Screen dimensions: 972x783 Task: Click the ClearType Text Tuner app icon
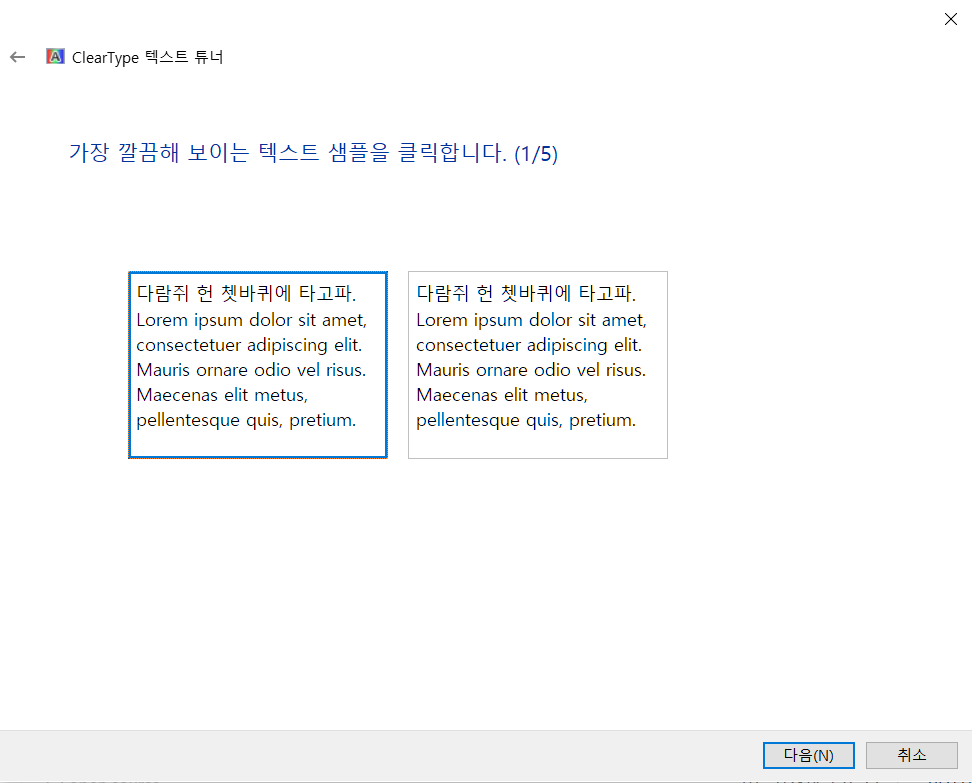(55, 56)
